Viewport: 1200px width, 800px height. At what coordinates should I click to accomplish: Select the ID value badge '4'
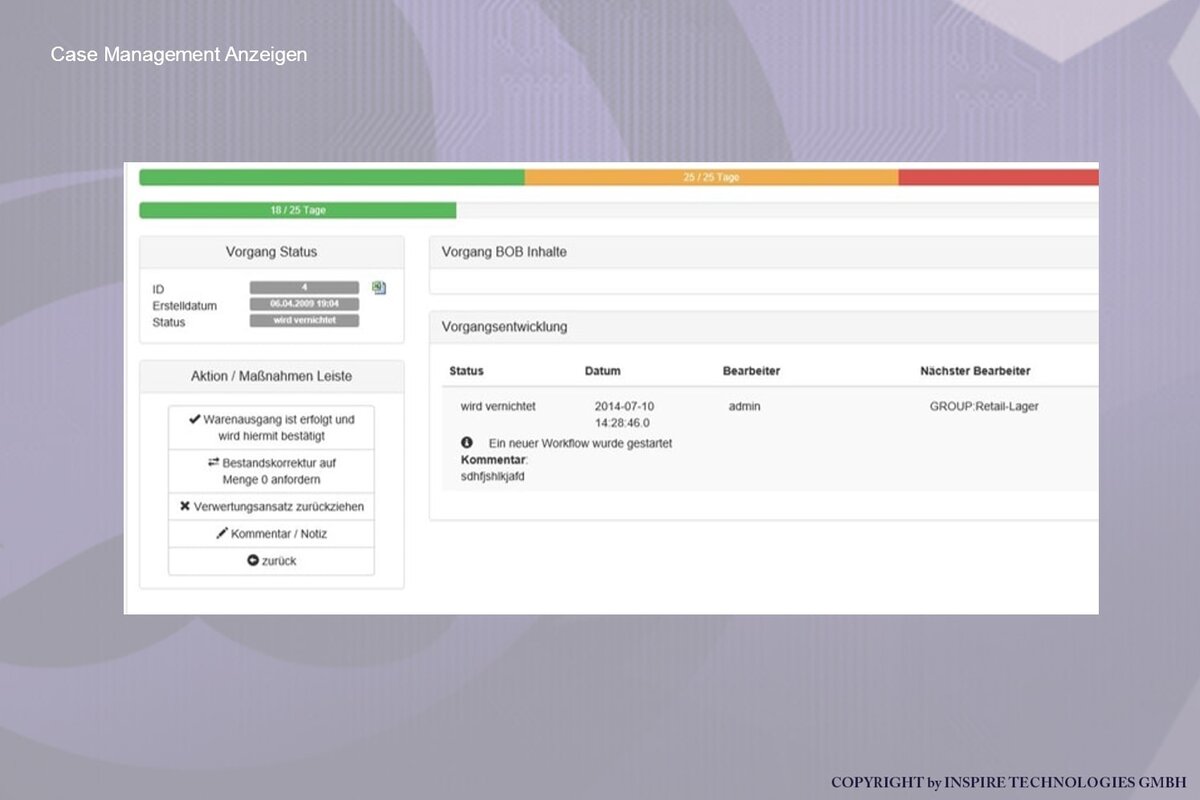304,288
